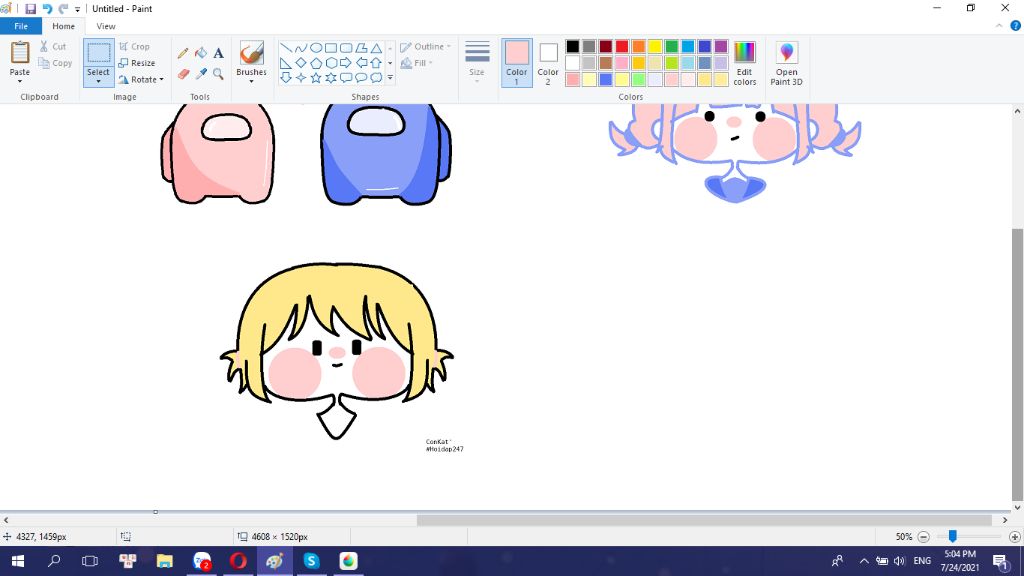This screenshot has width=1024, height=576.
Task: Pick the Rounded rectangle shape
Action: pyautogui.click(x=346, y=48)
